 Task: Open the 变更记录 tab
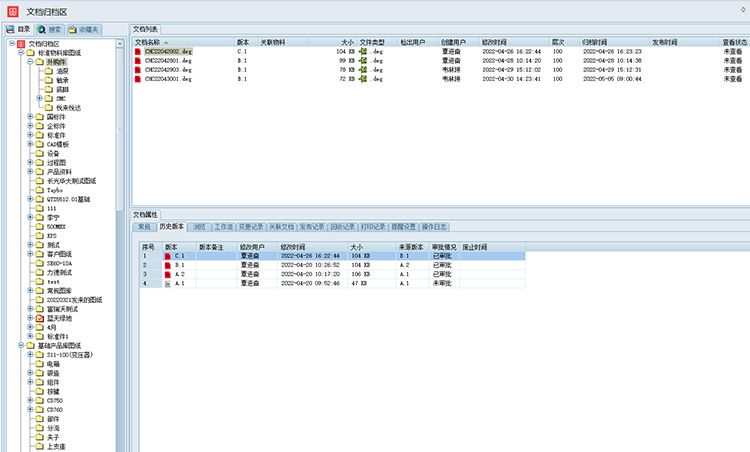coord(251,227)
